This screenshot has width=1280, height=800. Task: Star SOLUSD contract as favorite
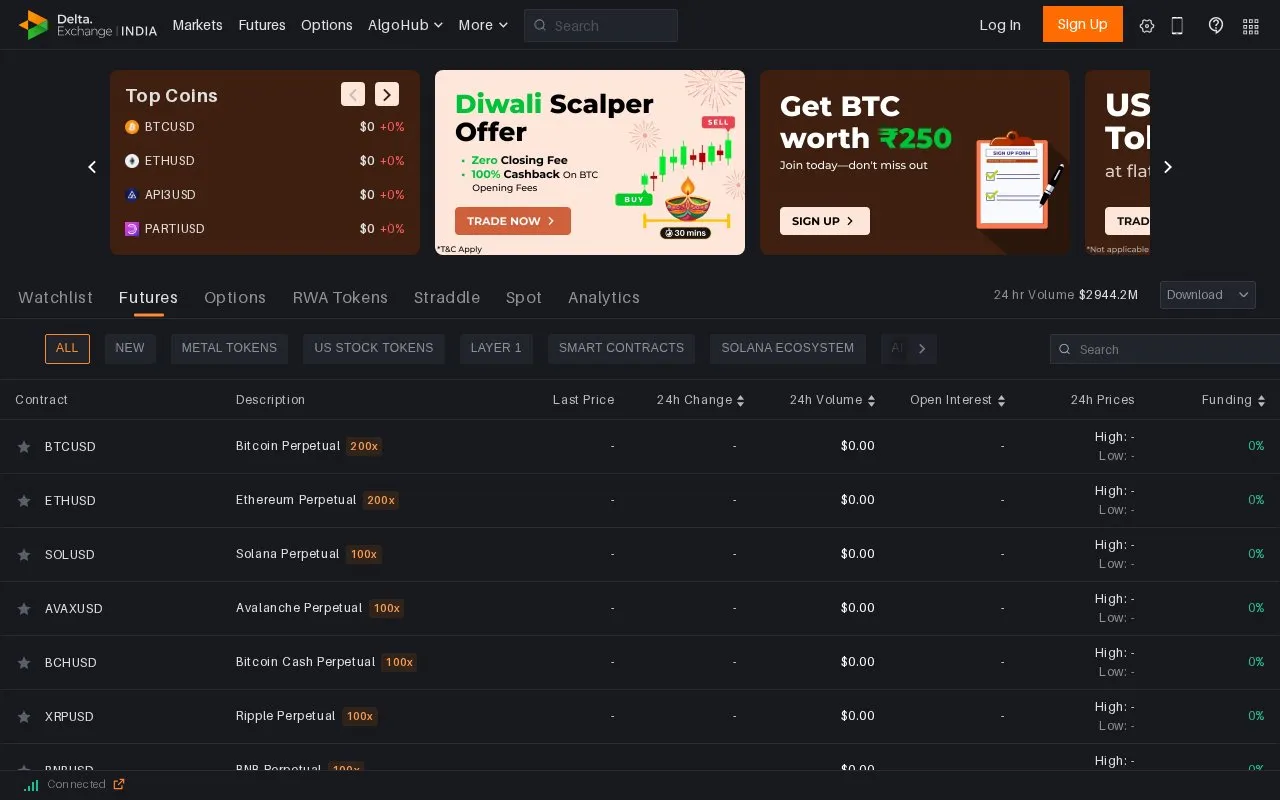pos(24,555)
